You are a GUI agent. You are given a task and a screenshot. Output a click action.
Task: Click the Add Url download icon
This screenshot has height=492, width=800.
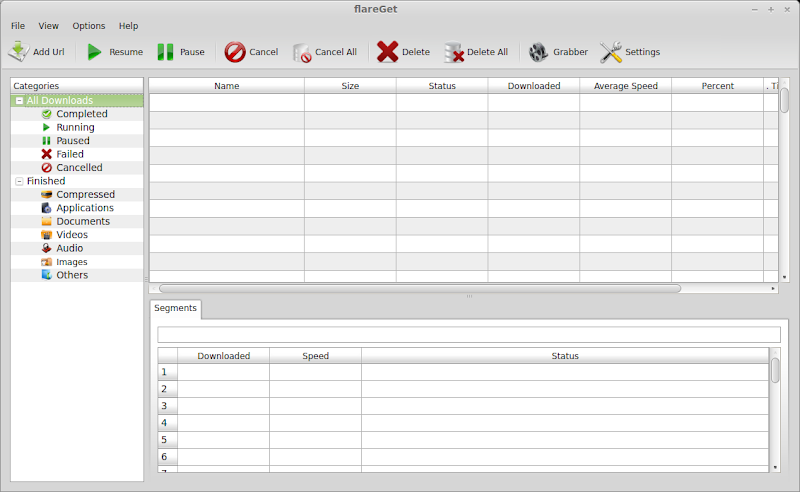[x=18, y=52]
